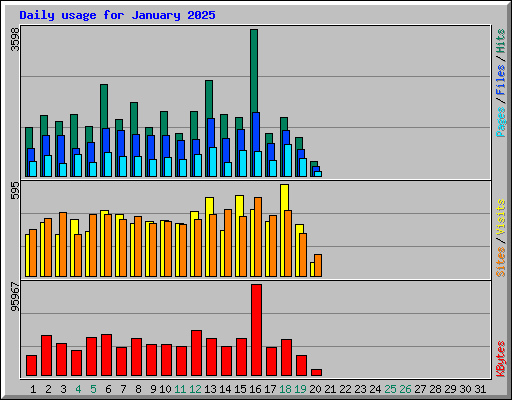Click the 595 axis maximum value
The width and height of the screenshot is (512, 400).
[x=15, y=191]
